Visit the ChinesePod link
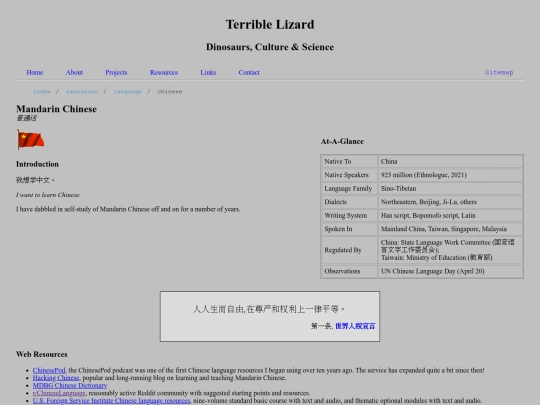Image resolution: width=540 pixels, height=405 pixels. [x=49, y=370]
